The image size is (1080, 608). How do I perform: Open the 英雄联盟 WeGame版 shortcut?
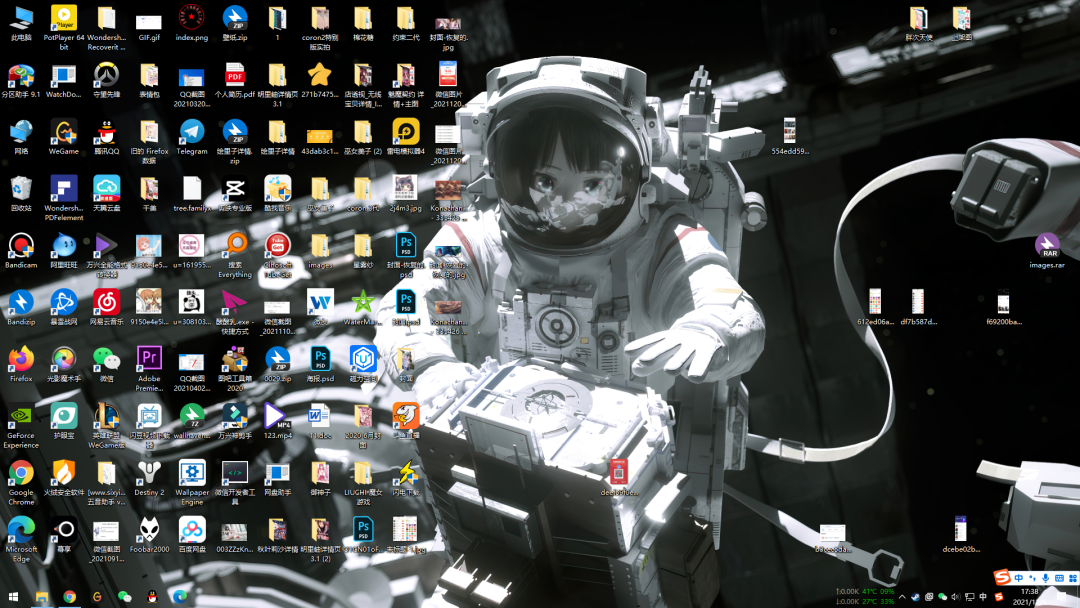click(106, 426)
